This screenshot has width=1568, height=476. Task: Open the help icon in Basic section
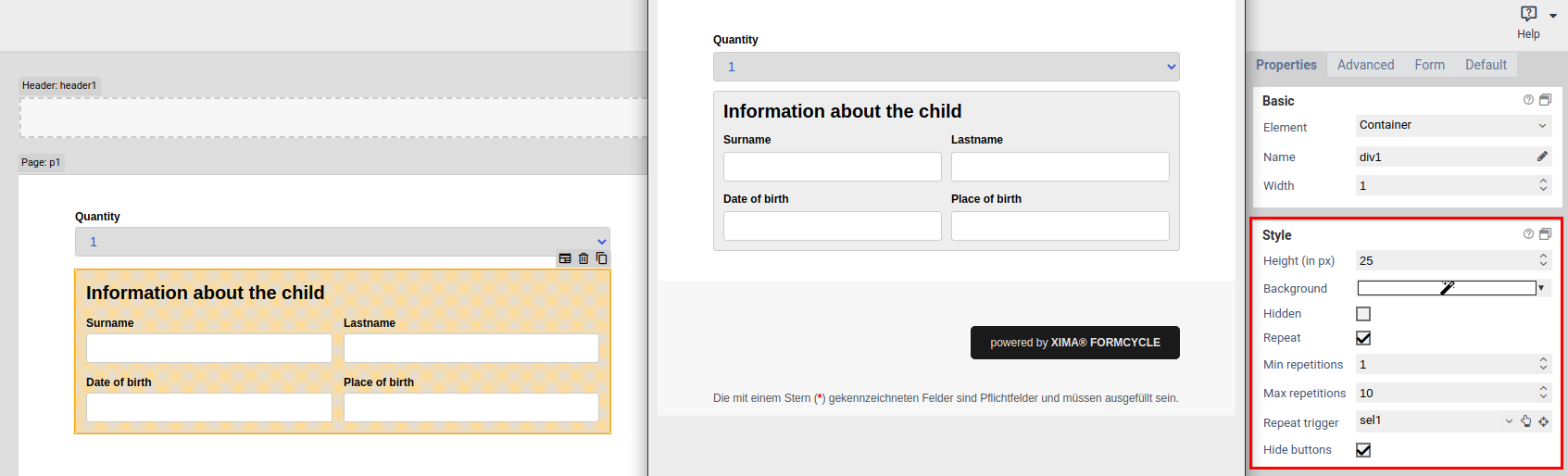1528,100
